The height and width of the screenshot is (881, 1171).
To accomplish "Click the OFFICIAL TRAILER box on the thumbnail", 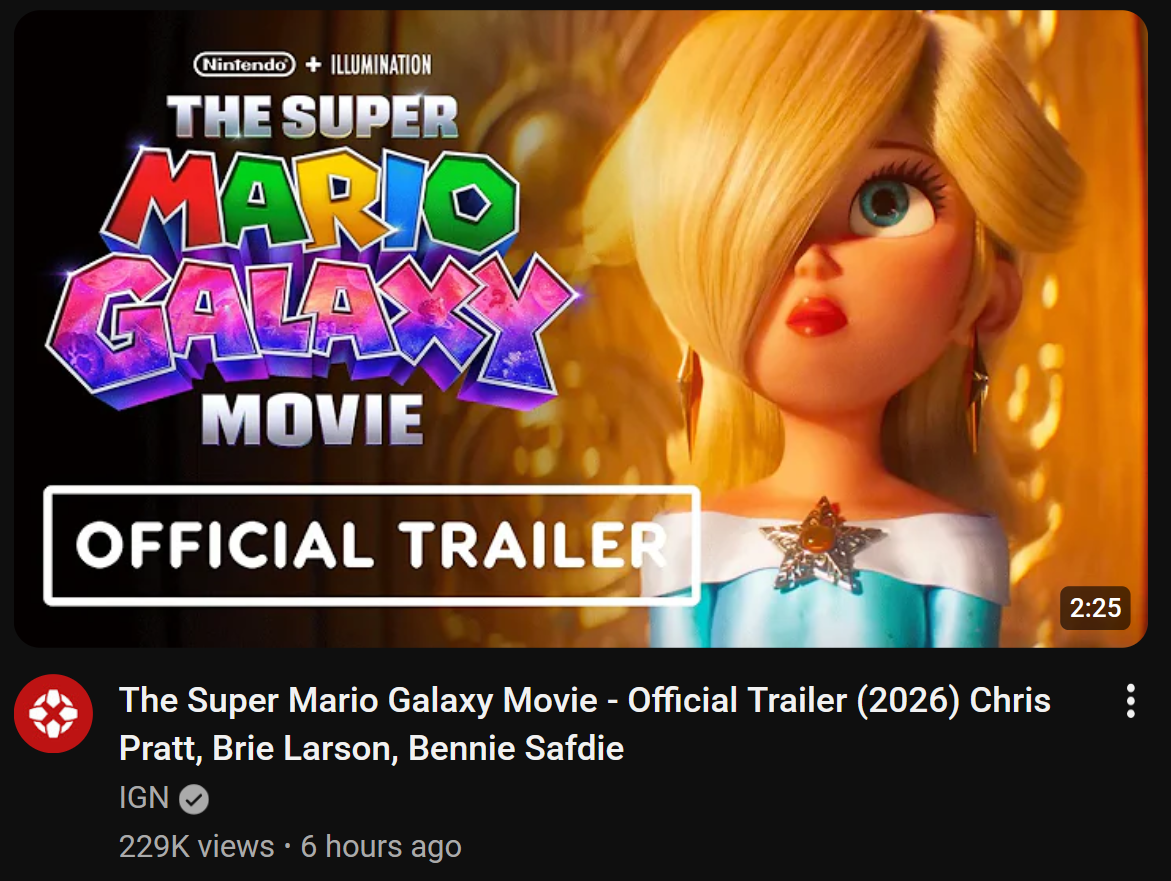I will click(x=371, y=546).
